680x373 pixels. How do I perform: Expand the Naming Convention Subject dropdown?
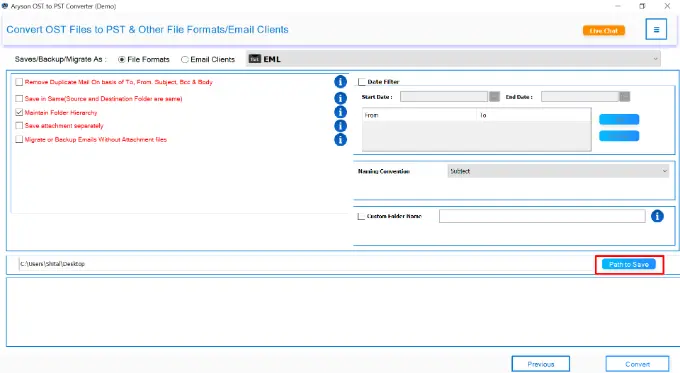point(558,171)
